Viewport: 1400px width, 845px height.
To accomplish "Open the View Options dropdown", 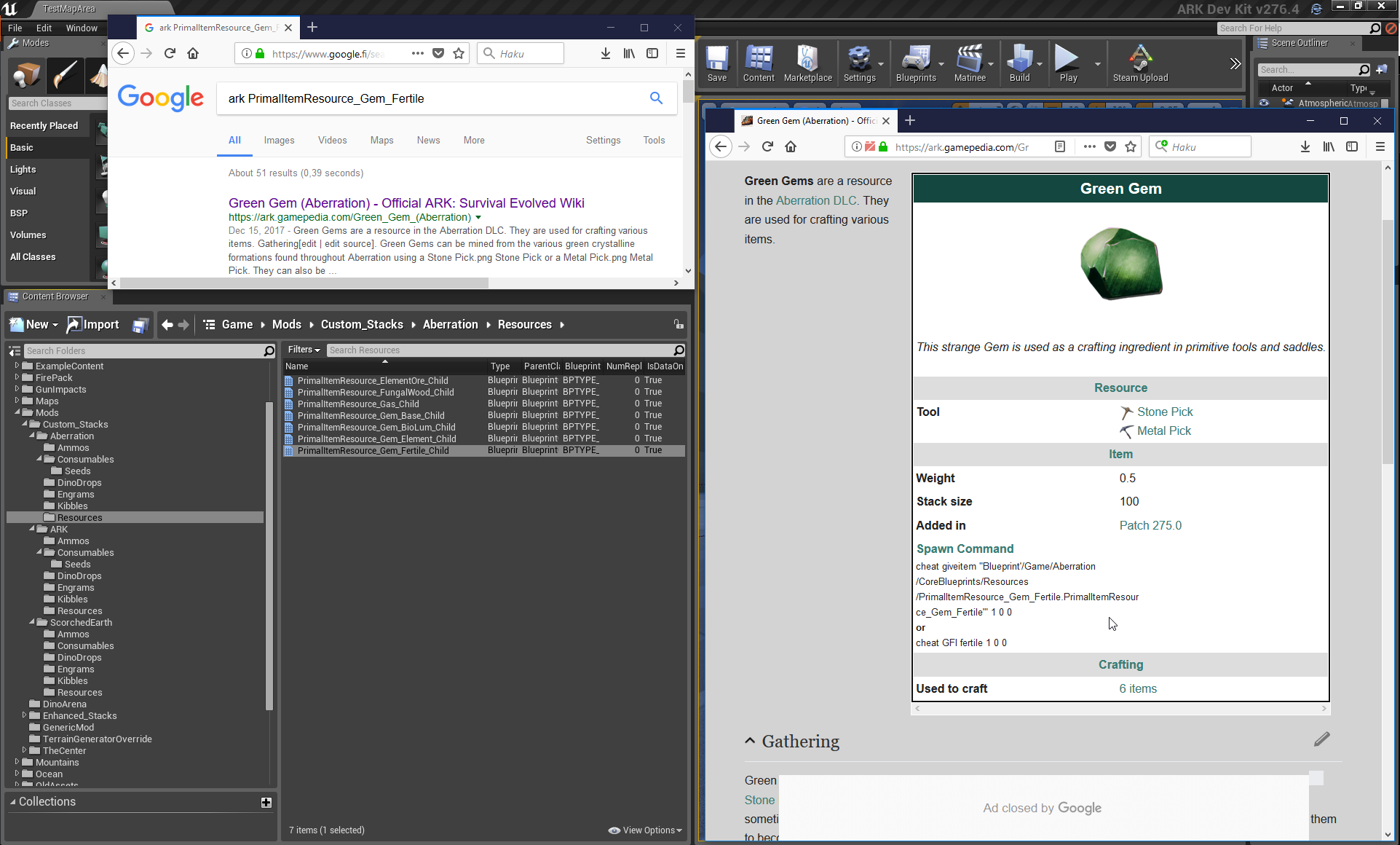I will [x=646, y=830].
